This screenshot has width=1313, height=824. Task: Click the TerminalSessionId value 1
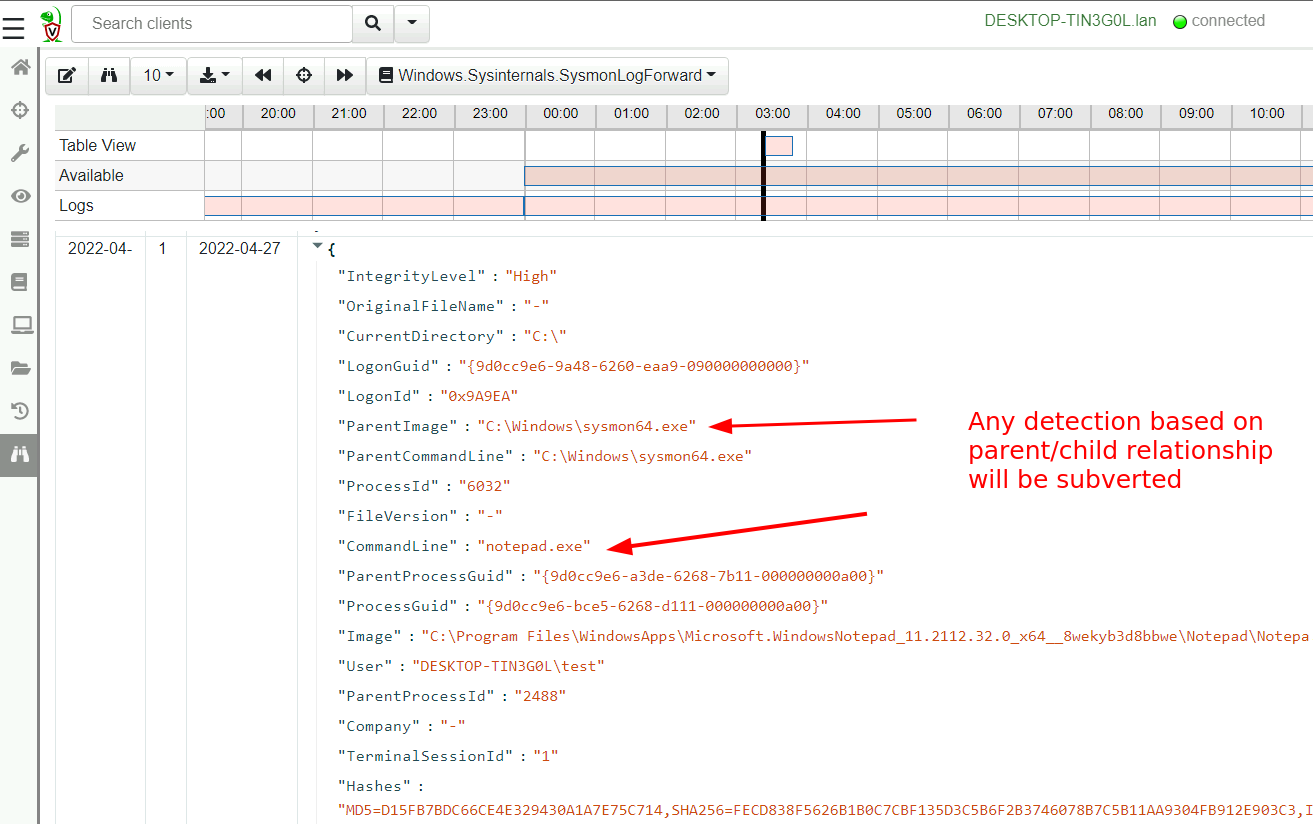[x=544, y=756]
